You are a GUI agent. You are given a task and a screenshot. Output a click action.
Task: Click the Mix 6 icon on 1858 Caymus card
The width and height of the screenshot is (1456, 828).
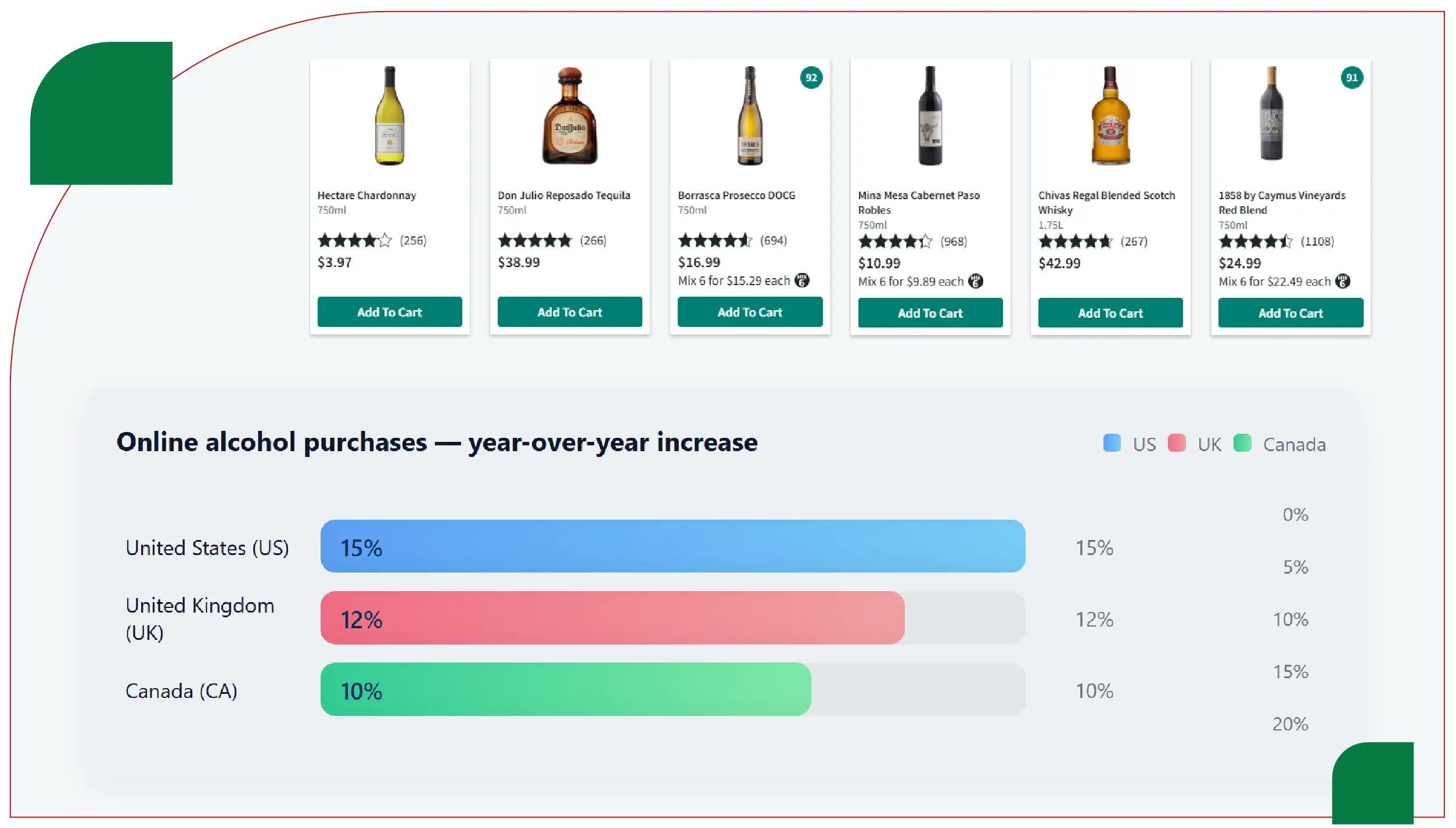click(x=1342, y=281)
